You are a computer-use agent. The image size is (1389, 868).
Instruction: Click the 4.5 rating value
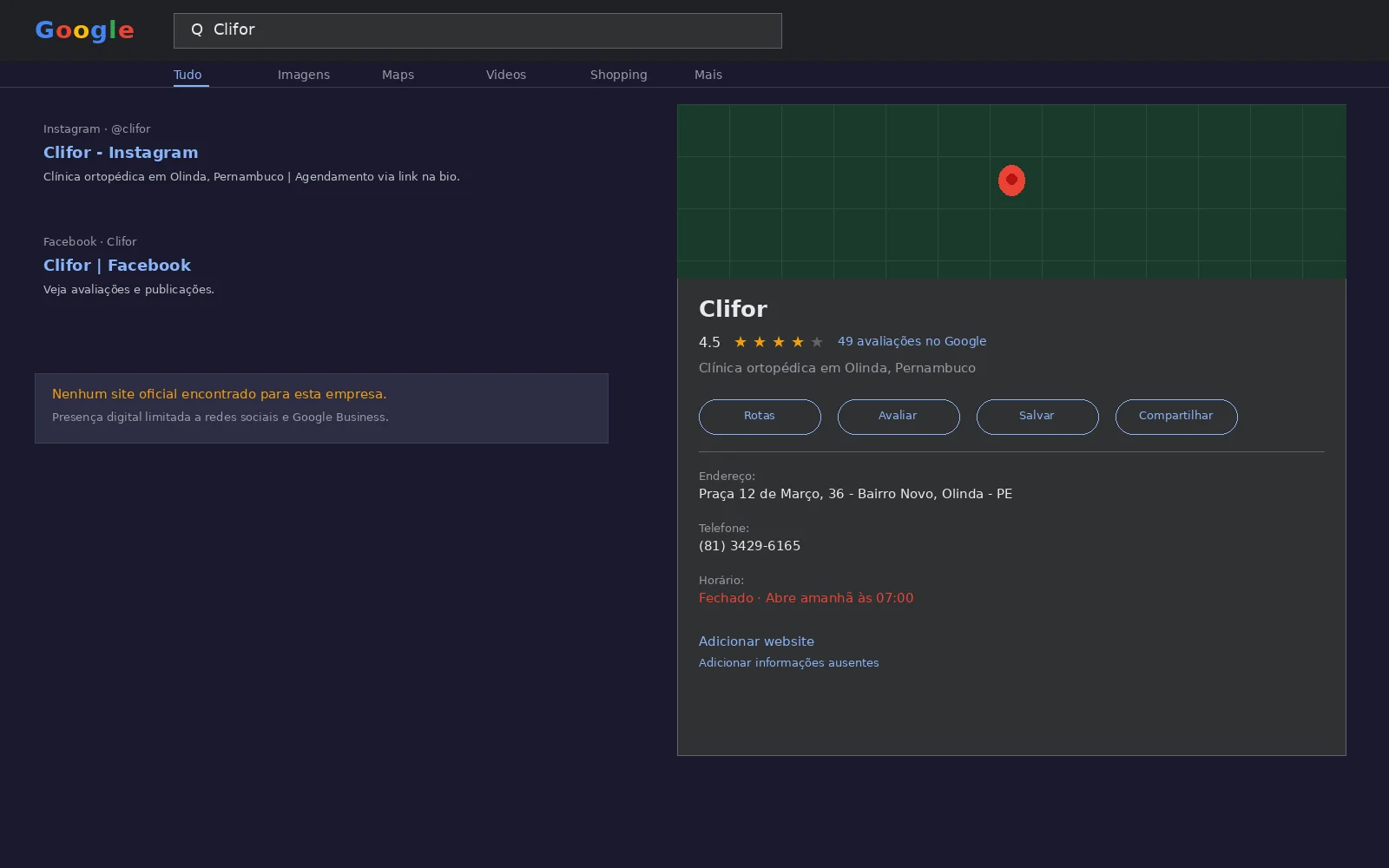(x=709, y=342)
